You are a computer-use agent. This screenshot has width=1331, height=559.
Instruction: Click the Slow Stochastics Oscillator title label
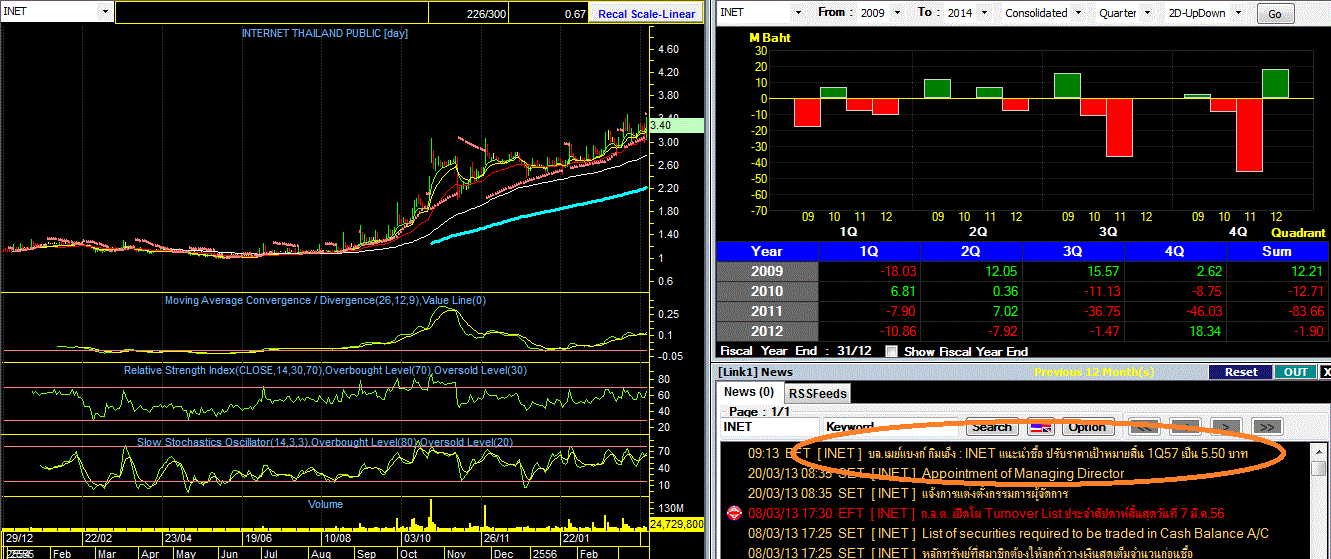tap(325, 442)
